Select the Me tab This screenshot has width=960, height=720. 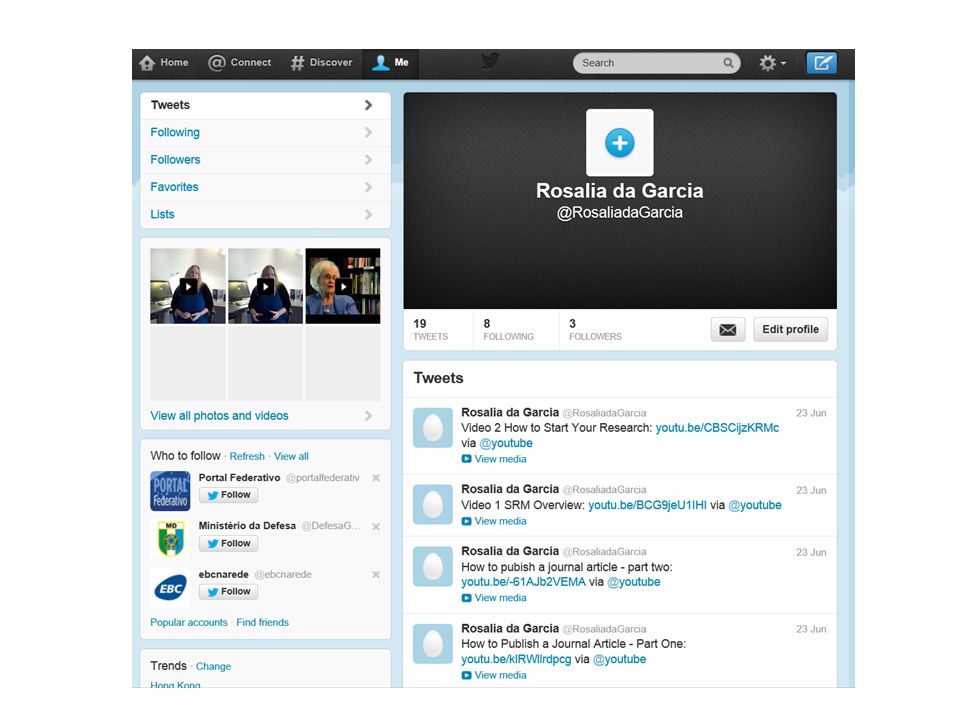tap(391, 62)
